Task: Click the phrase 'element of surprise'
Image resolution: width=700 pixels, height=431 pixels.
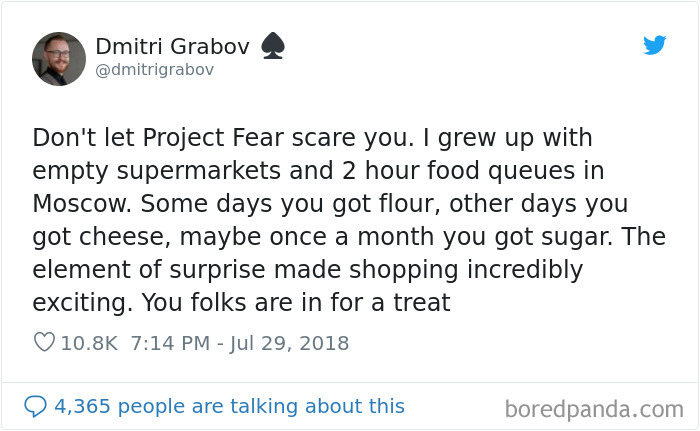Action: coord(149,270)
